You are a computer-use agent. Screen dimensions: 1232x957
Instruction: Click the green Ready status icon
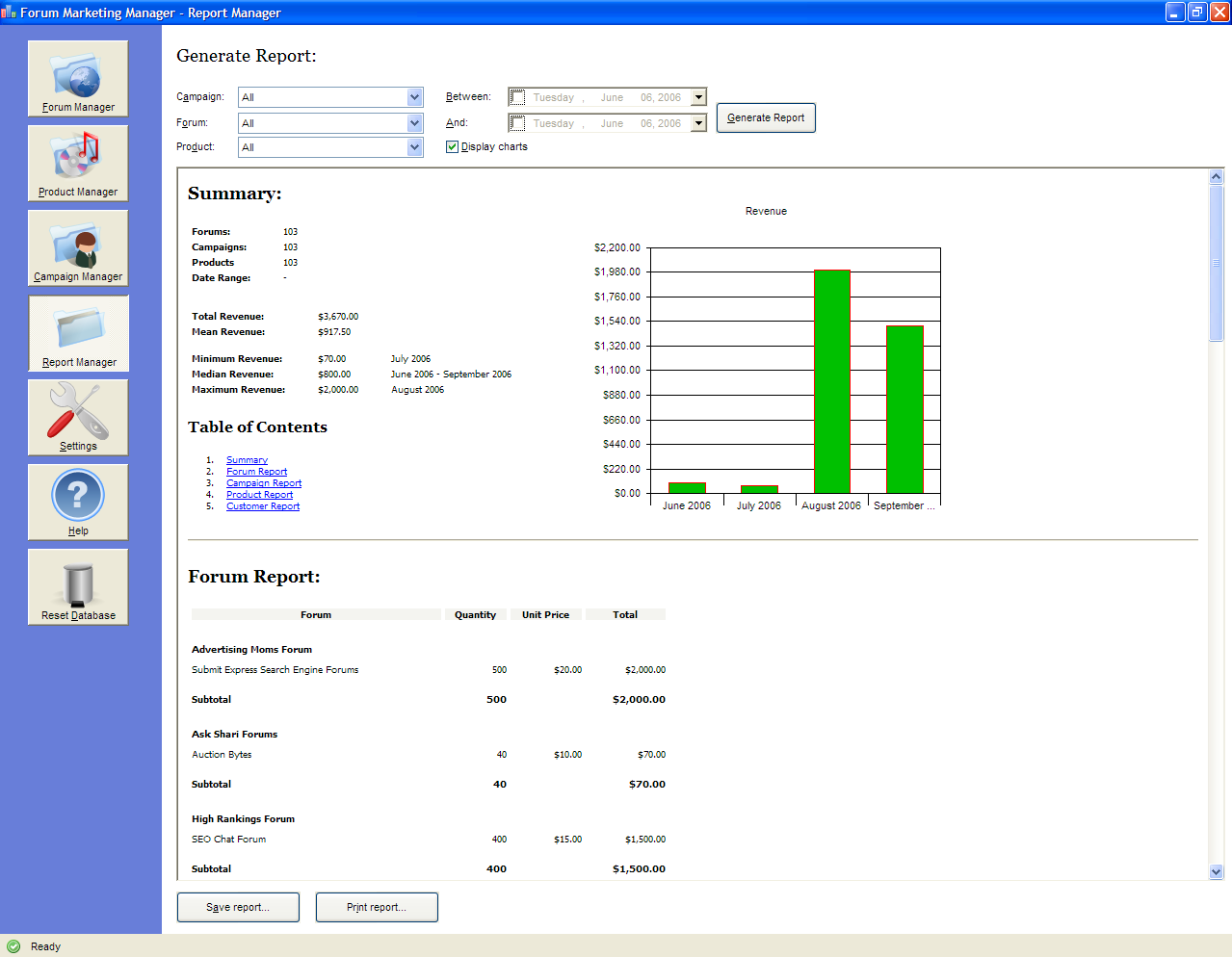click(13, 946)
